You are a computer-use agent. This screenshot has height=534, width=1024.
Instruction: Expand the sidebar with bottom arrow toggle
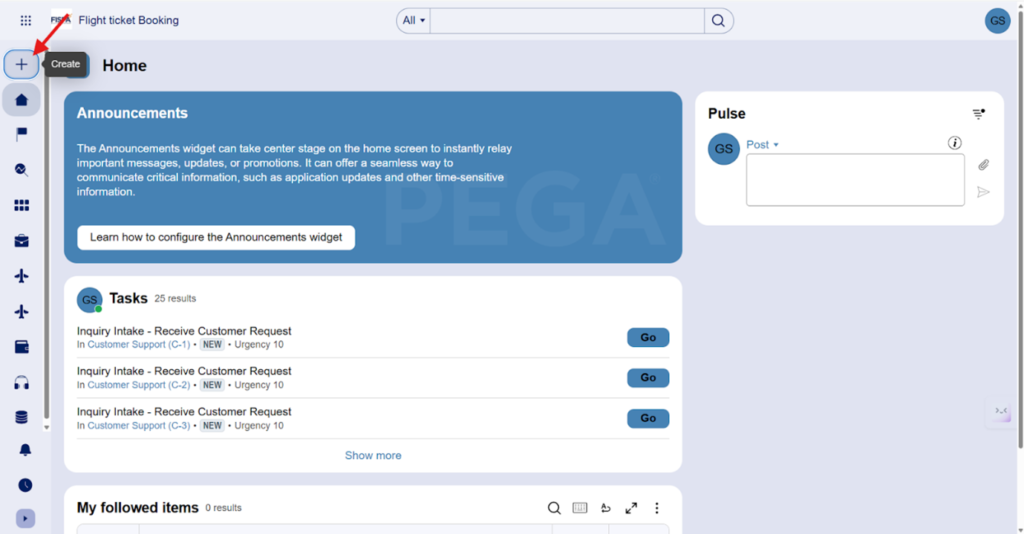click(25, 518)
